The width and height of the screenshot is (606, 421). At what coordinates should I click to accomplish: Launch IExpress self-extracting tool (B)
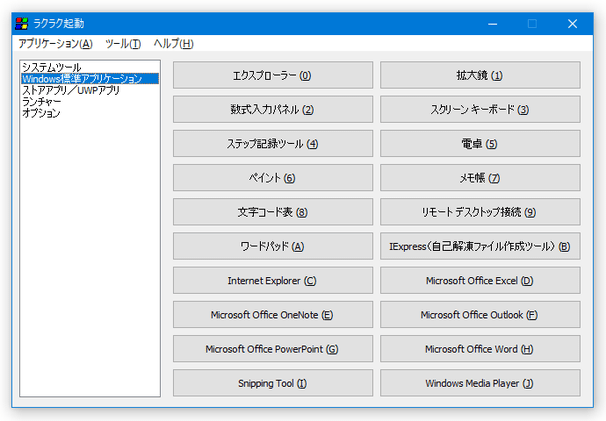tap(480, 246)
